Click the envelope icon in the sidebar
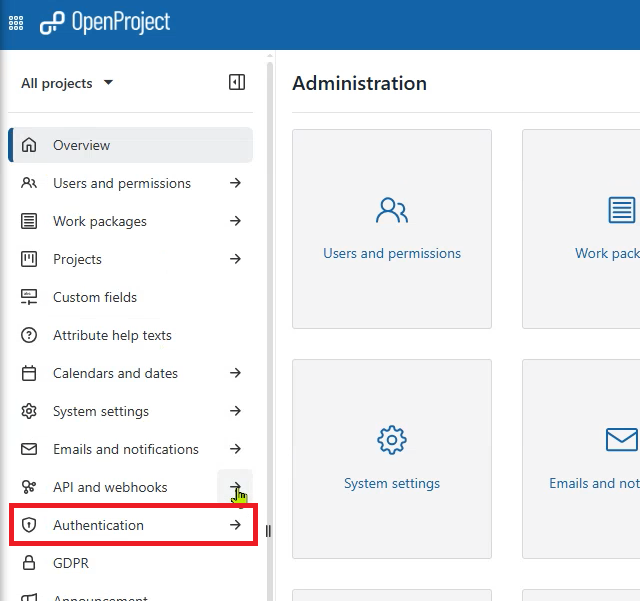640x601 pixels. click(29, 449)
